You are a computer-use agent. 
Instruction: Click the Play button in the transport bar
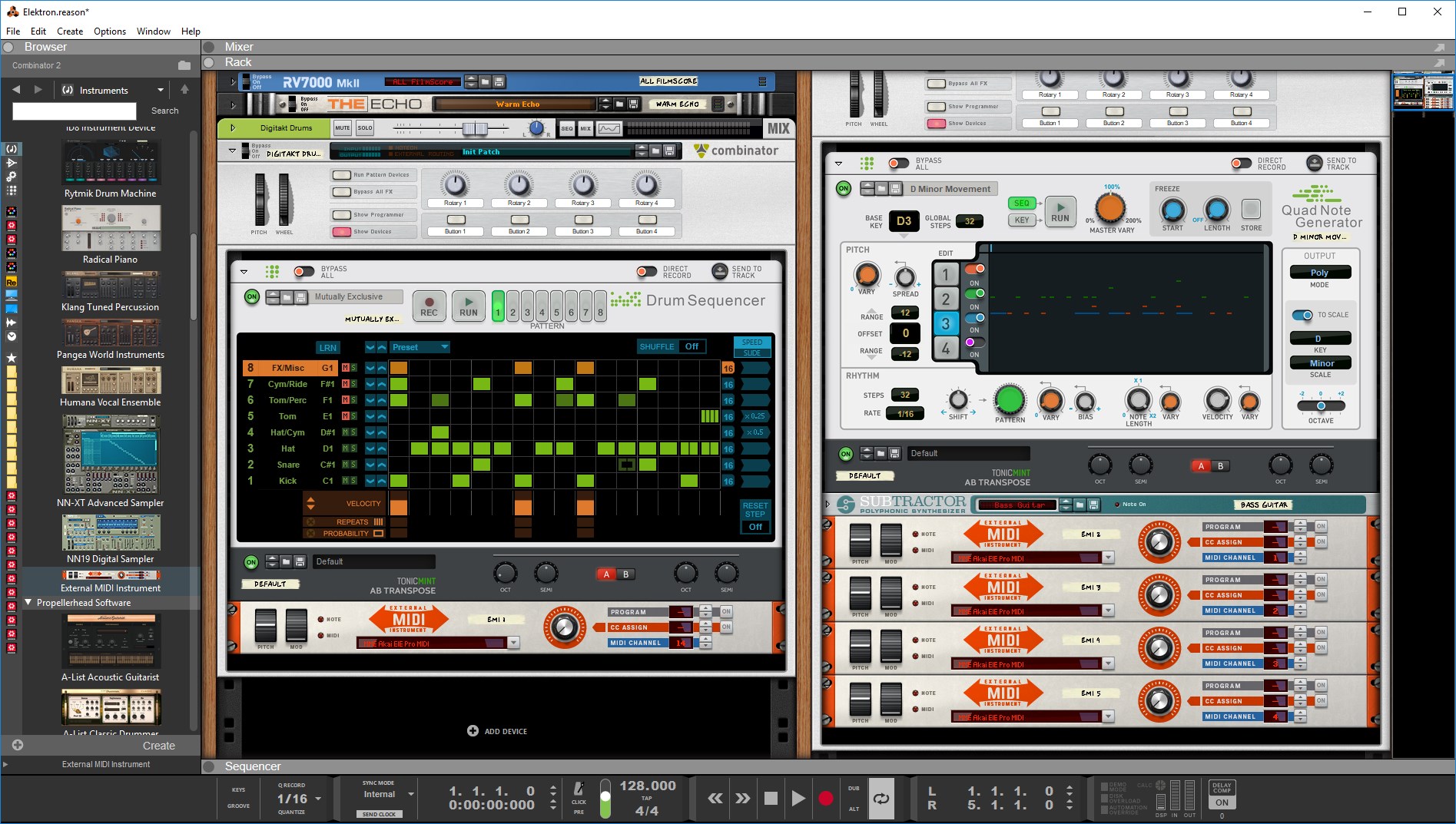(798, 799)
